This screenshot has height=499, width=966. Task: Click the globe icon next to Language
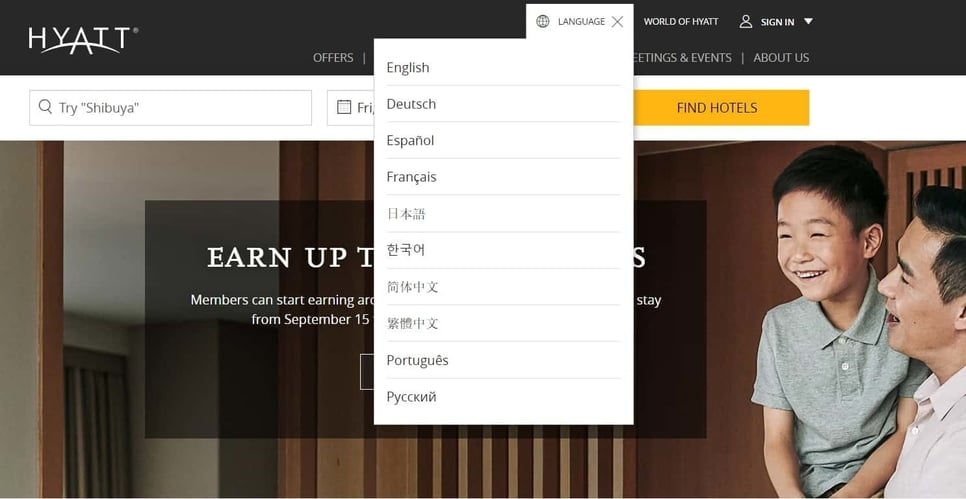543,22
